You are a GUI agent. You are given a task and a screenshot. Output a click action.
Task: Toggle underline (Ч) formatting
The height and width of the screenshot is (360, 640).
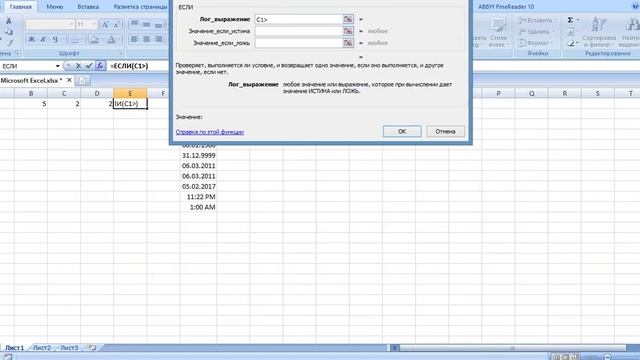55,39
